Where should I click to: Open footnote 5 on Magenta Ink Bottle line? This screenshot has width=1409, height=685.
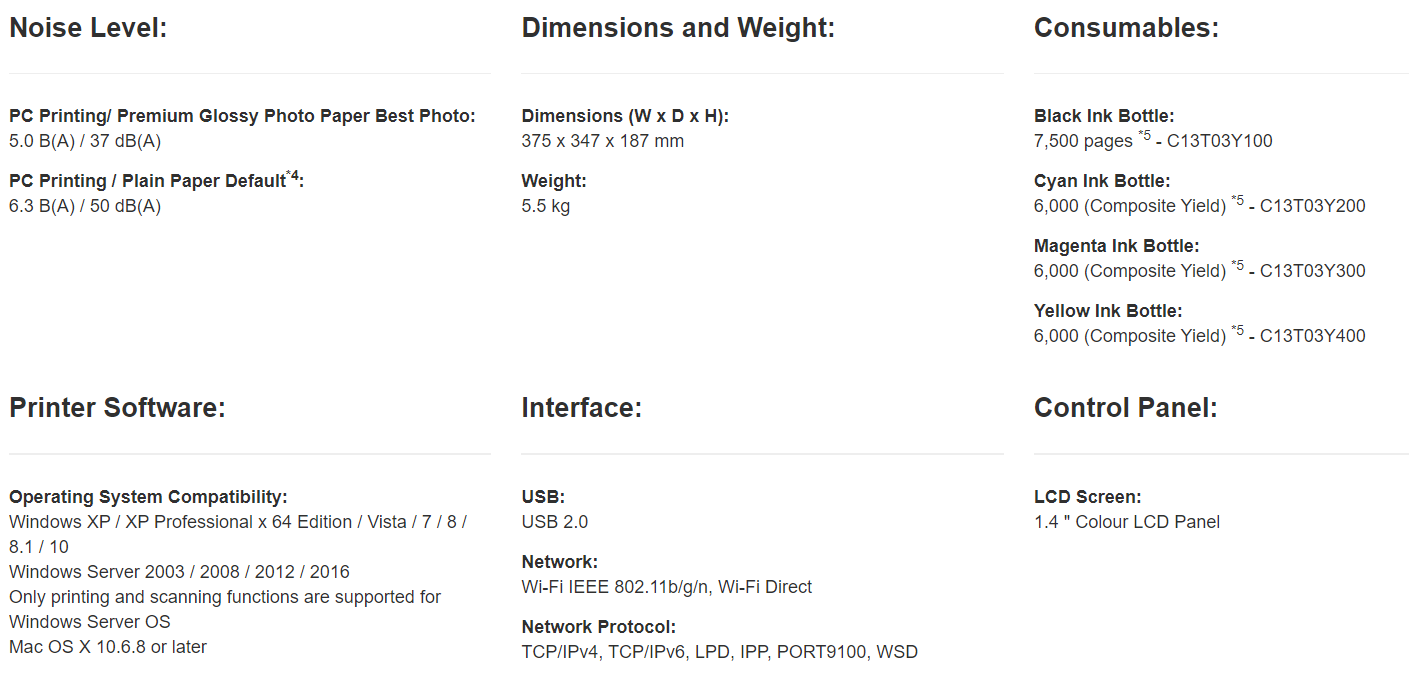click(1237, 266)
